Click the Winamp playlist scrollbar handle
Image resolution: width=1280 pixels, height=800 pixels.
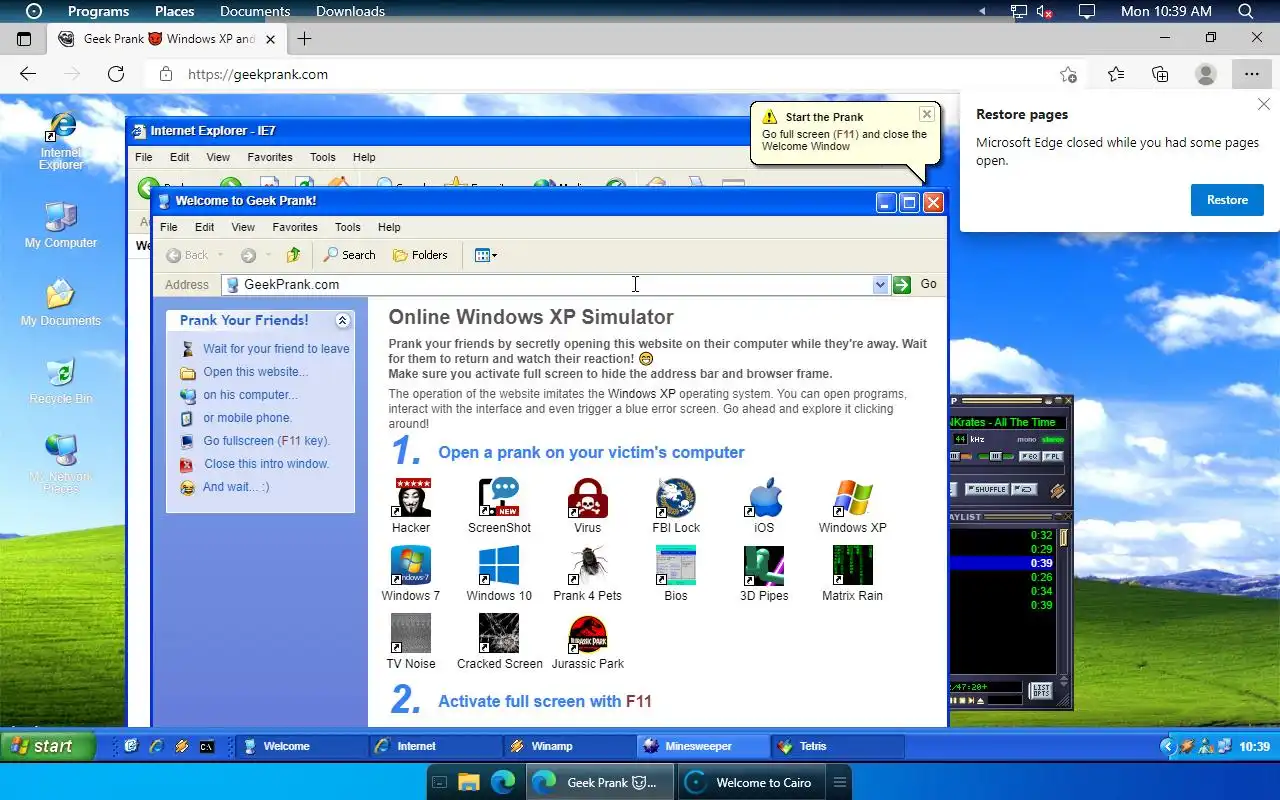pyautogui.click(x=1064, y=538)
